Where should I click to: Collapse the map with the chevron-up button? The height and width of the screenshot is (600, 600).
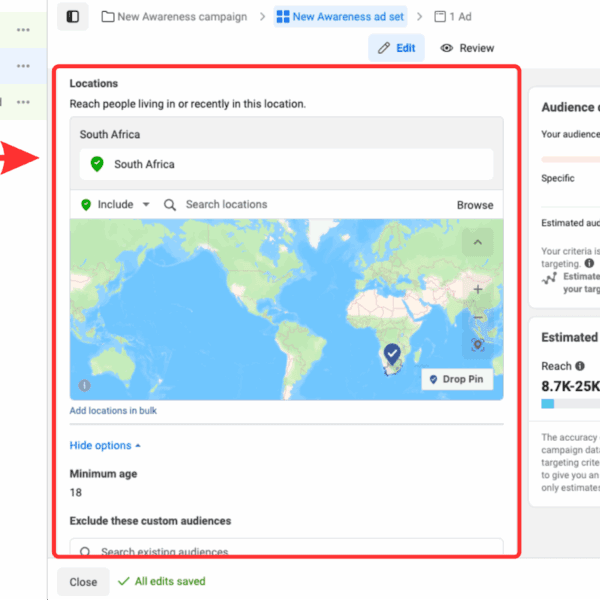[478, 242]
